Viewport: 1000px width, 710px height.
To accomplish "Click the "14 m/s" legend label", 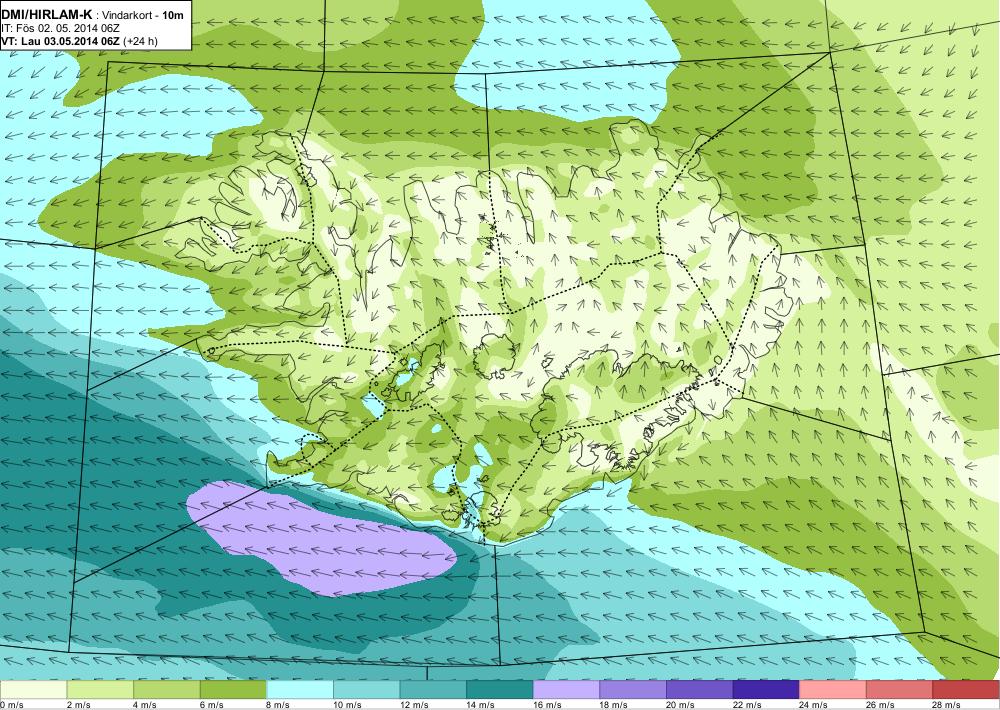I will pos(481,705).
